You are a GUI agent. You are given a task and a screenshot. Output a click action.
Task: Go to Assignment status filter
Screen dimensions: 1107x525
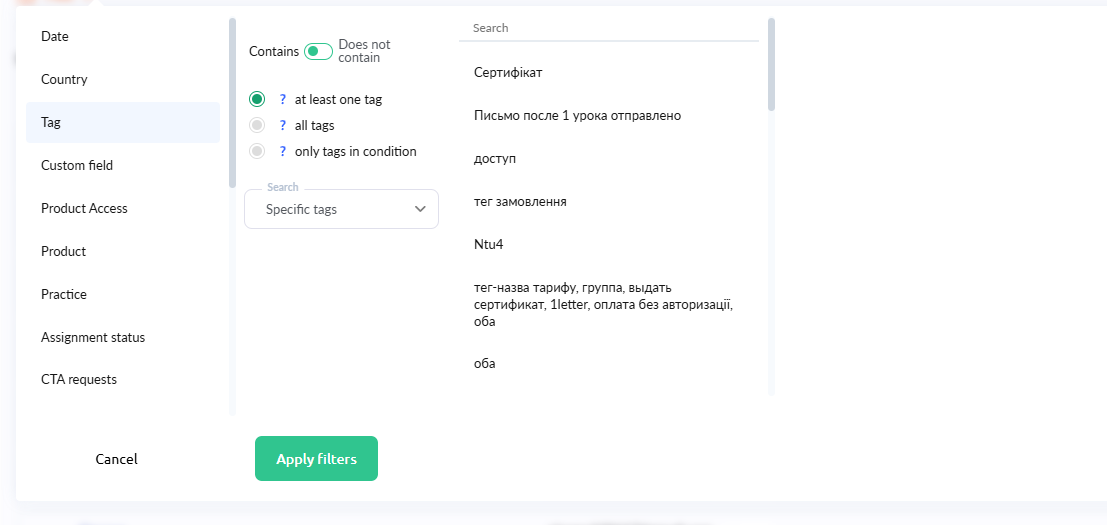93,337
